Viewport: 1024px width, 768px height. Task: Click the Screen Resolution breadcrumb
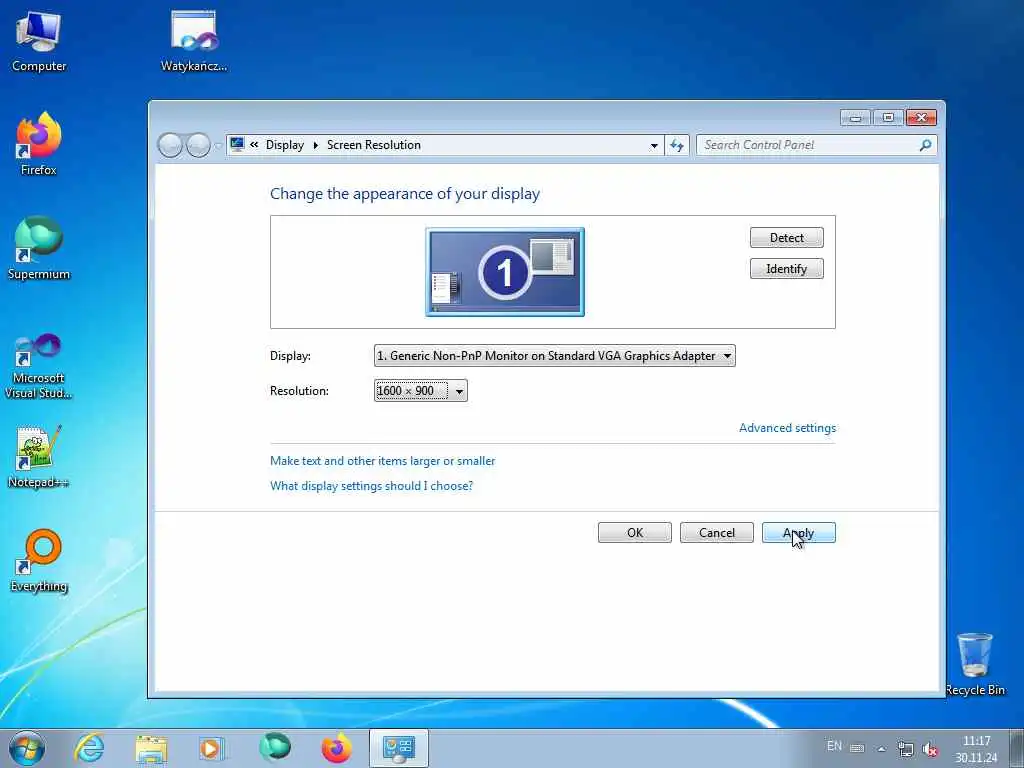[374, 145]
